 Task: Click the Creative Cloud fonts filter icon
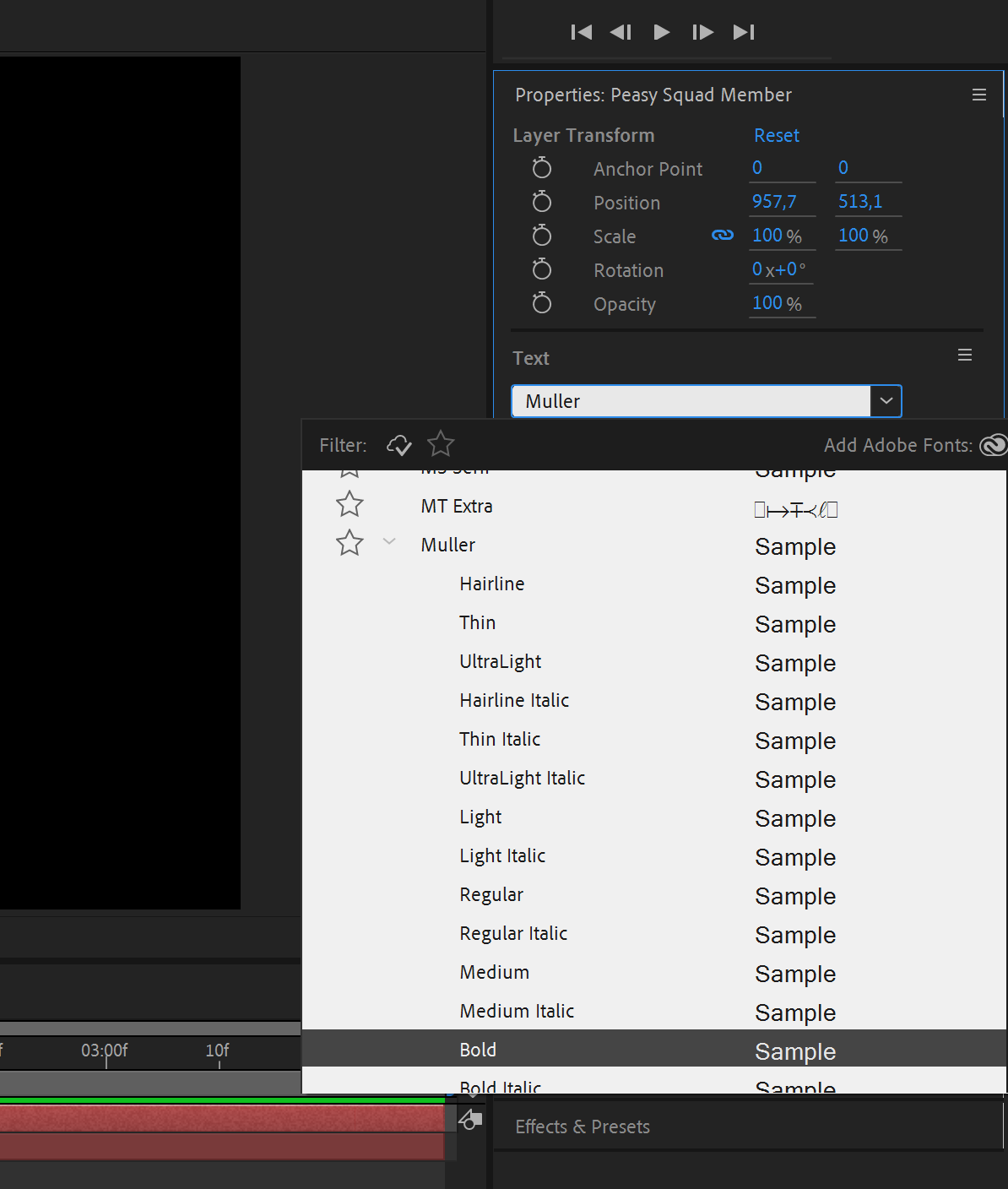398,444
